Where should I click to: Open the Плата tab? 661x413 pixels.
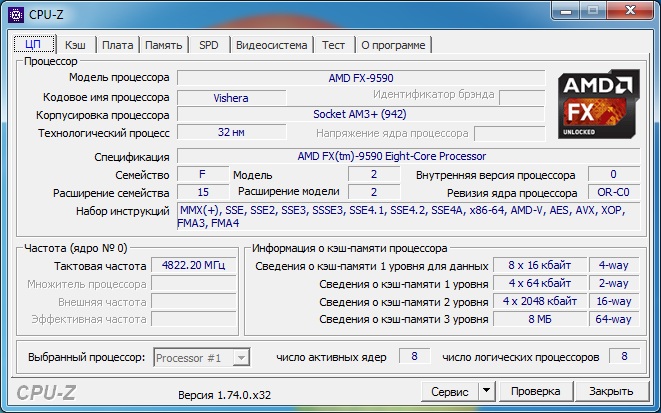click(118, 45)
